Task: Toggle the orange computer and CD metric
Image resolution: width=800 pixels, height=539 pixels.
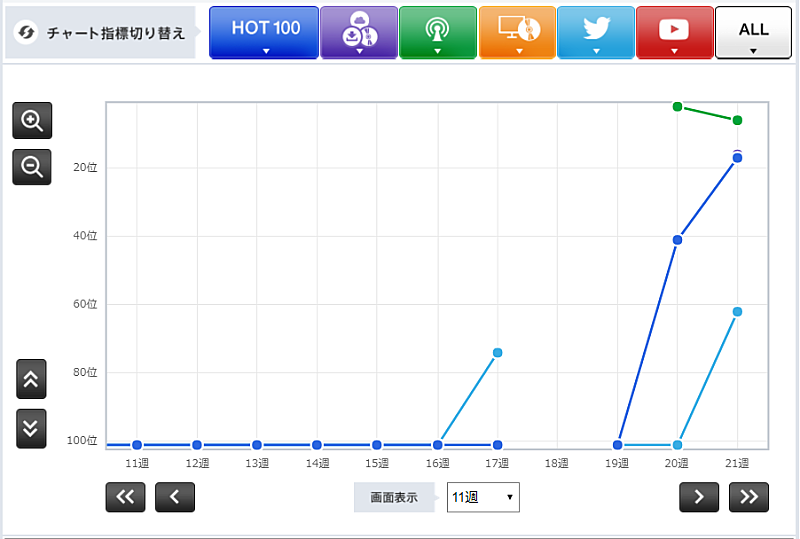Action: coord(516,32)
